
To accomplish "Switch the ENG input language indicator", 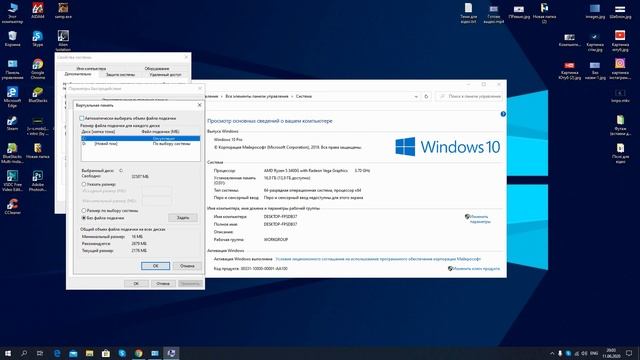I will tap(594, 353).
